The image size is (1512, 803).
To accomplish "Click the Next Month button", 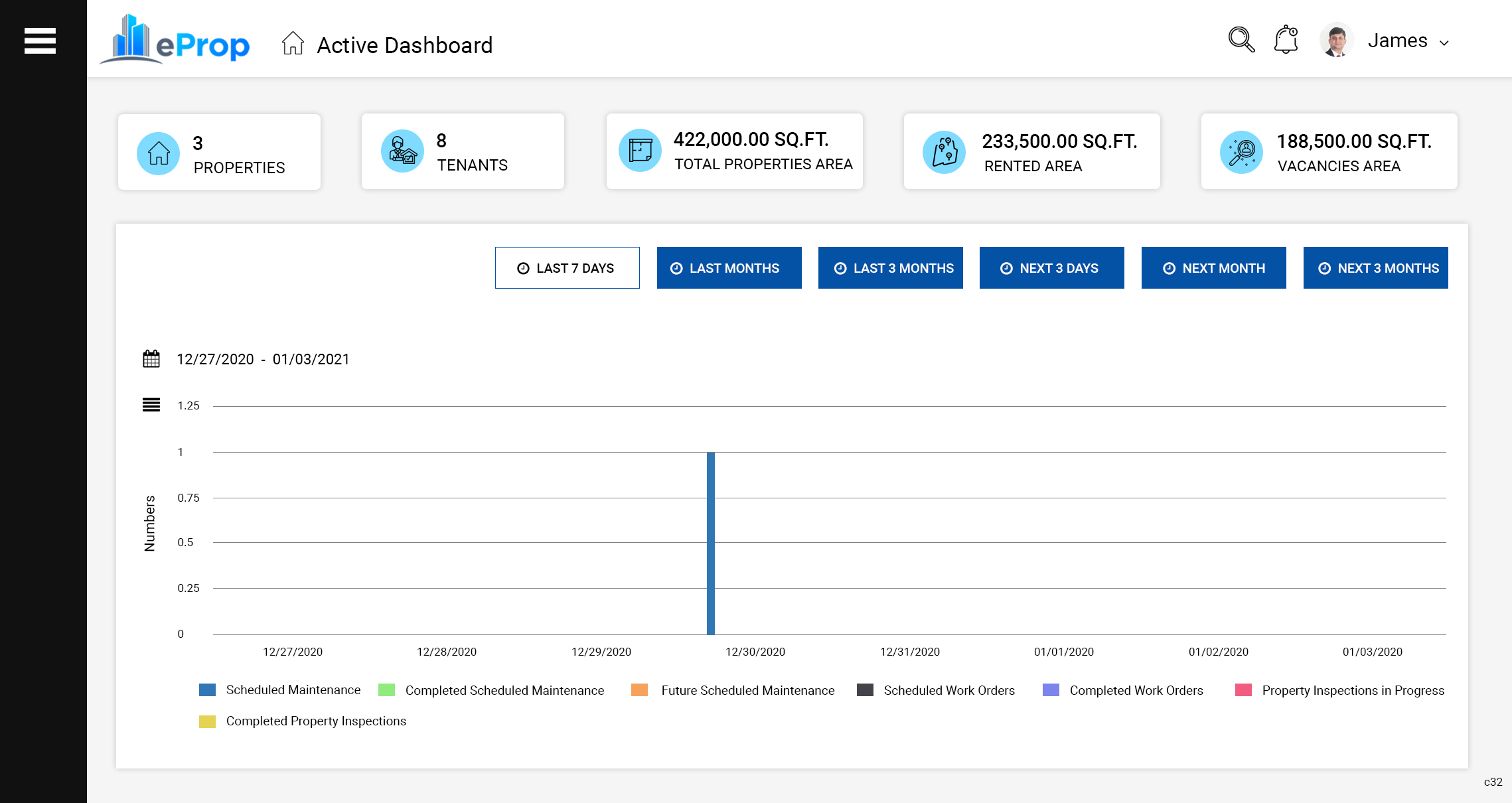I will (x=1213, y=268).
